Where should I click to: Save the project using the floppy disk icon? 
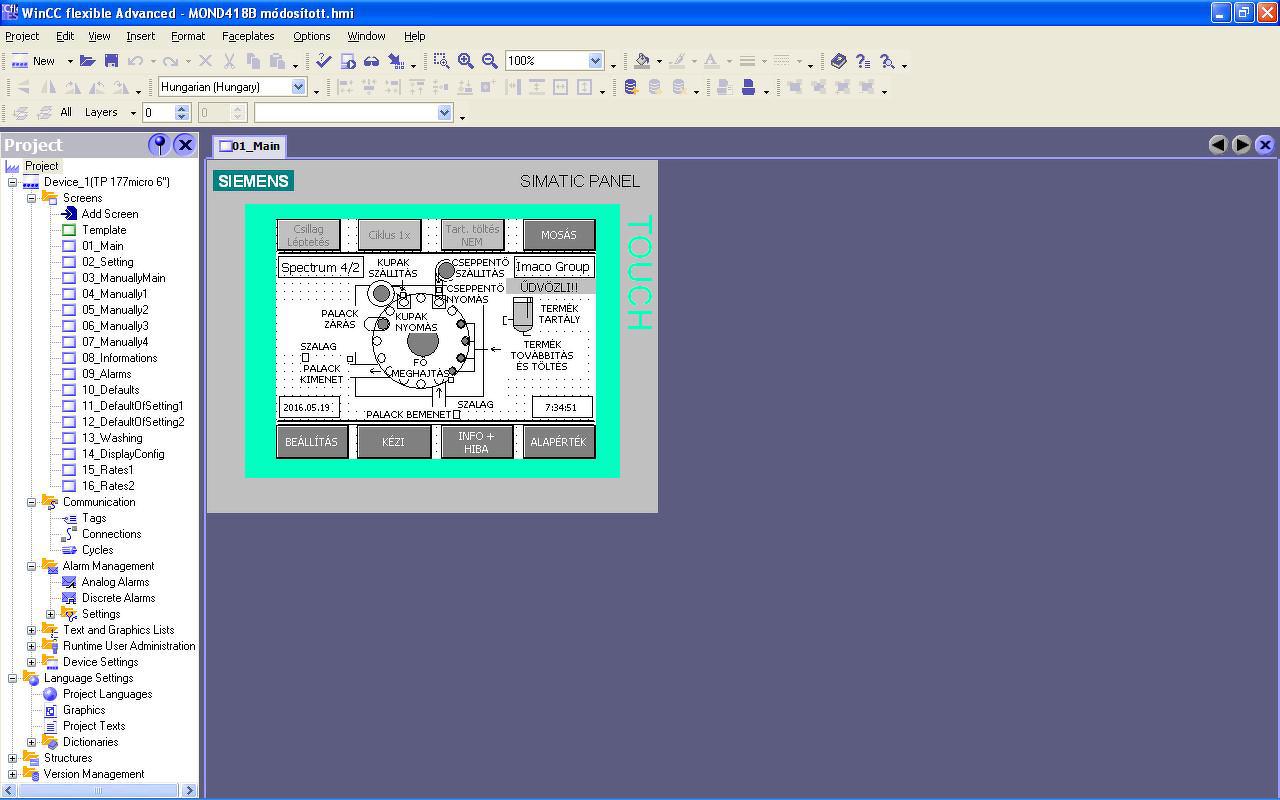click(x=111, y=61)
